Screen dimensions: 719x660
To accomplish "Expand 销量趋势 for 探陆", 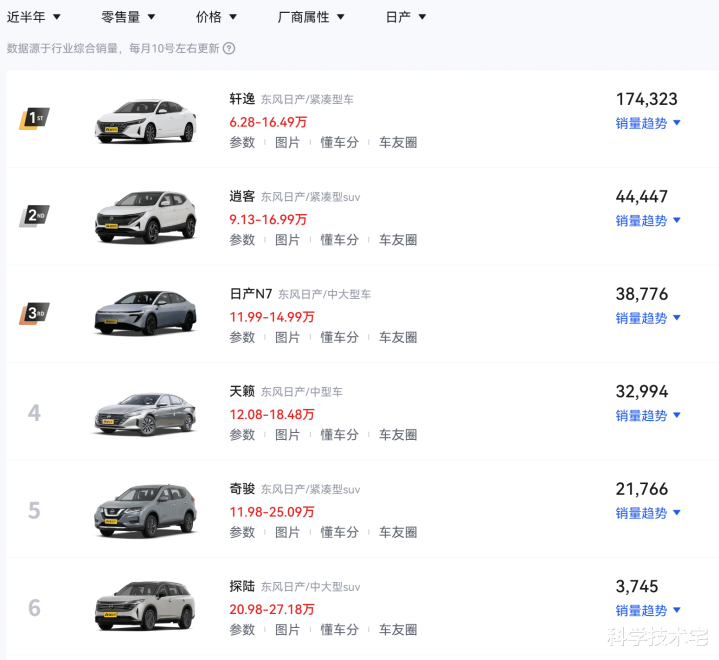I will [x=648, y=610].
